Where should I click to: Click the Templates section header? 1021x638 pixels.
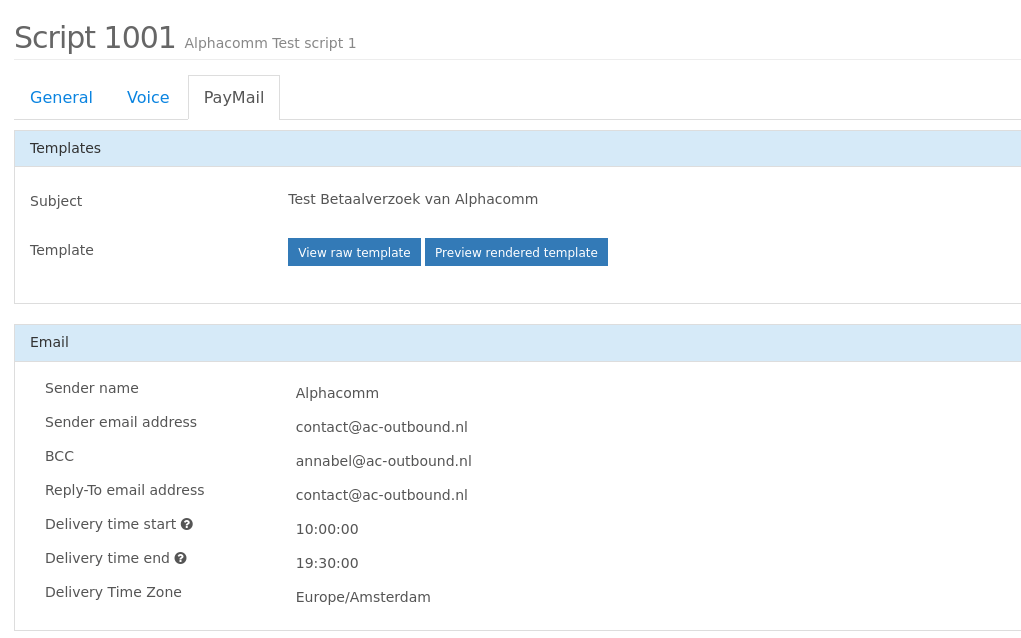(x=65, y=148)
